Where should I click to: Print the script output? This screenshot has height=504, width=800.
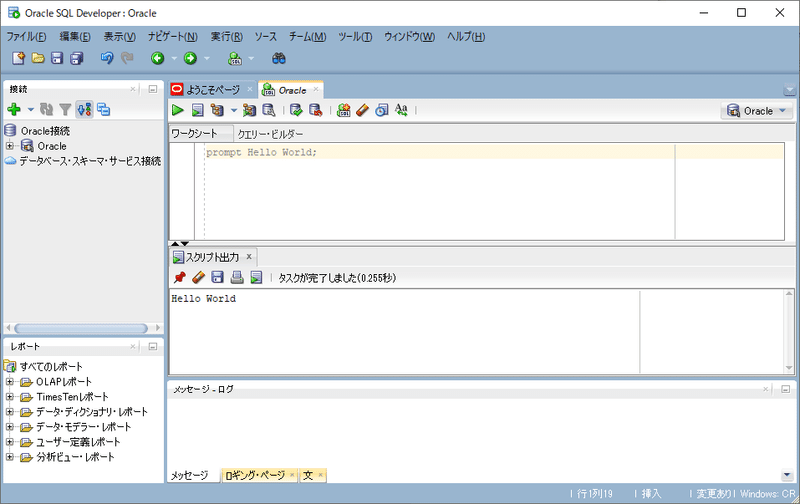click(237, 278)
